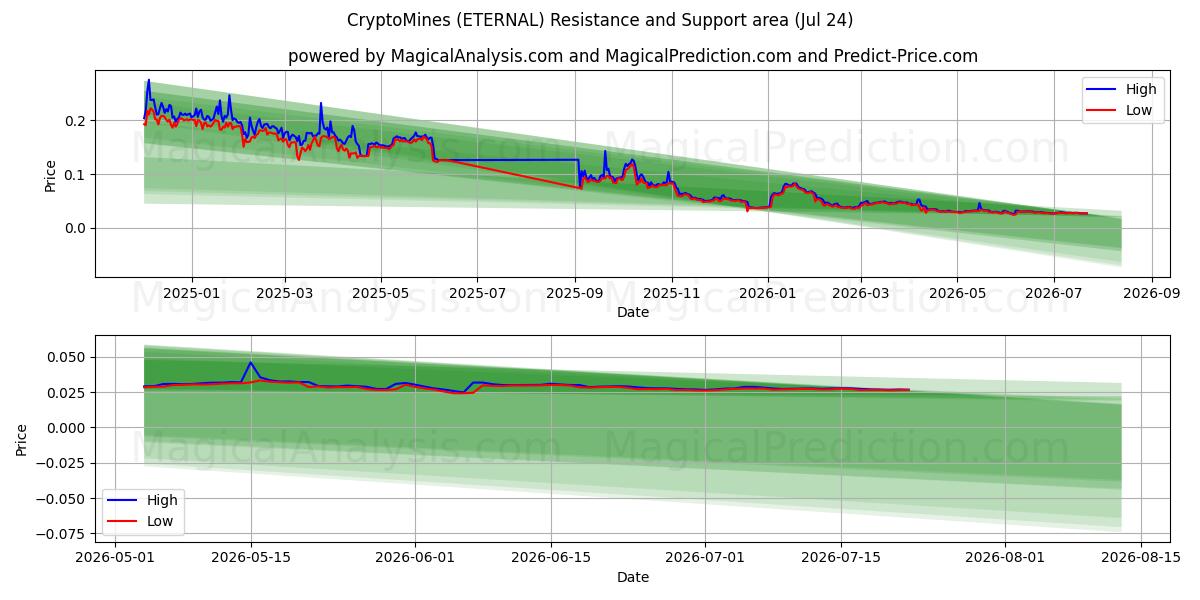Click the '0.050' price tick in bottom chart
The height and width of the screenshot is (600, 1200).
pos(69,357)
